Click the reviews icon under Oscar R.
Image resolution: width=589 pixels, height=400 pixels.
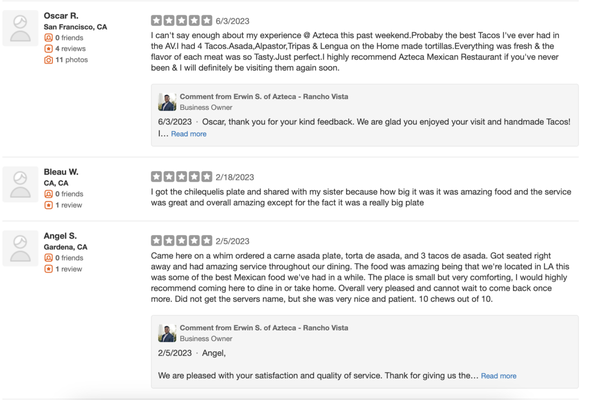(x=48, y=48)
